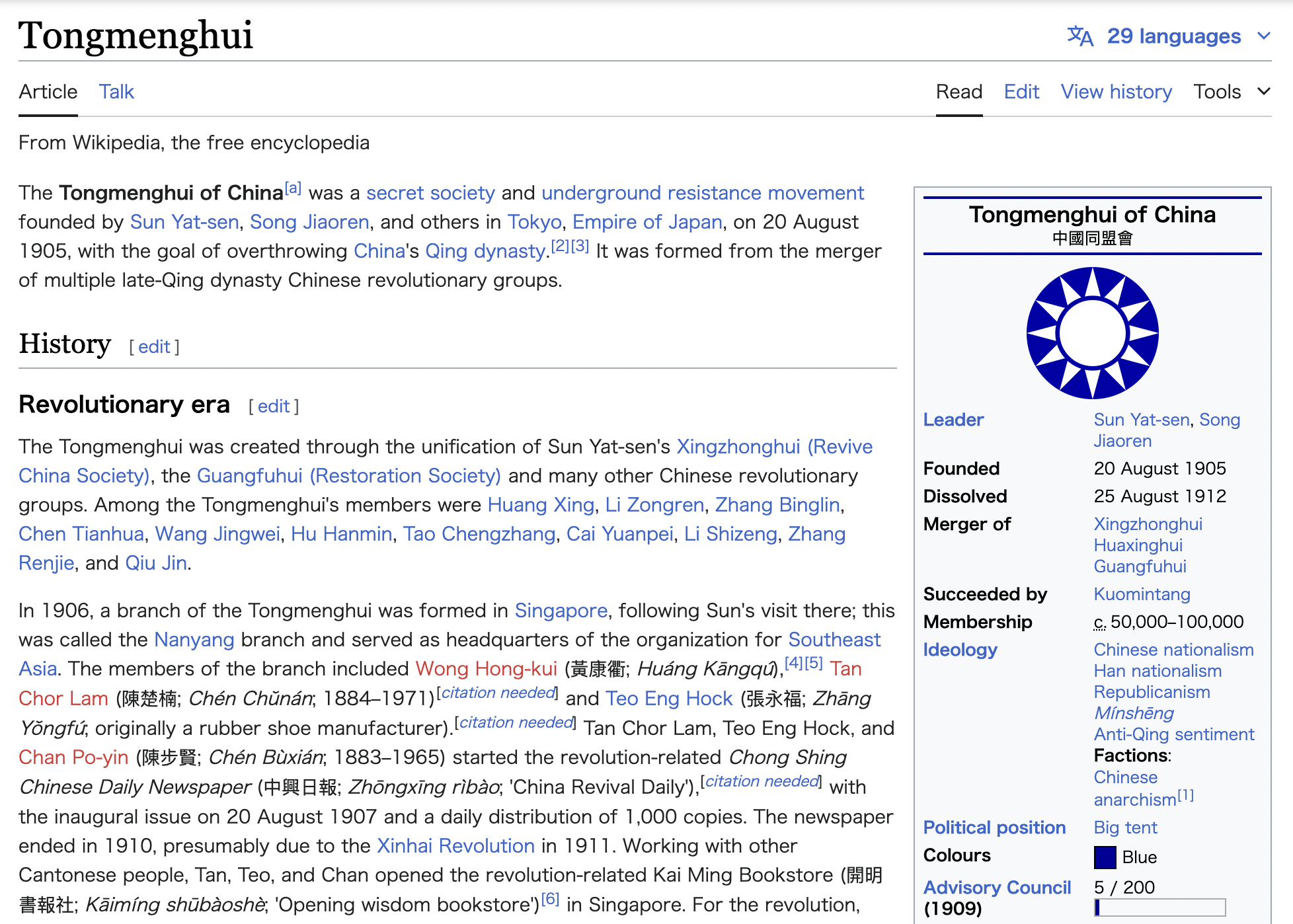This screenshot has width=1293, height=924.
Task: Open the Chinese nationalism link
Action: click(1173, 650)
